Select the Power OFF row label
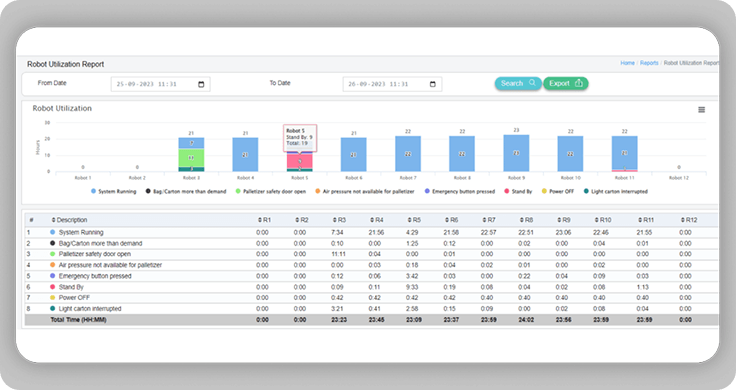Screen dimensions: 736x390 coord(74,298)
